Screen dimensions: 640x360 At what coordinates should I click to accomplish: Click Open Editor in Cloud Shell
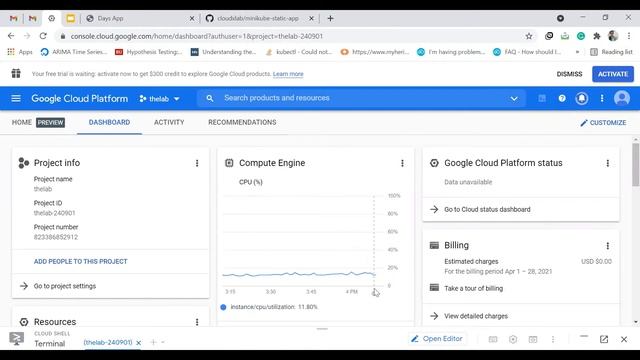[437, 339]
